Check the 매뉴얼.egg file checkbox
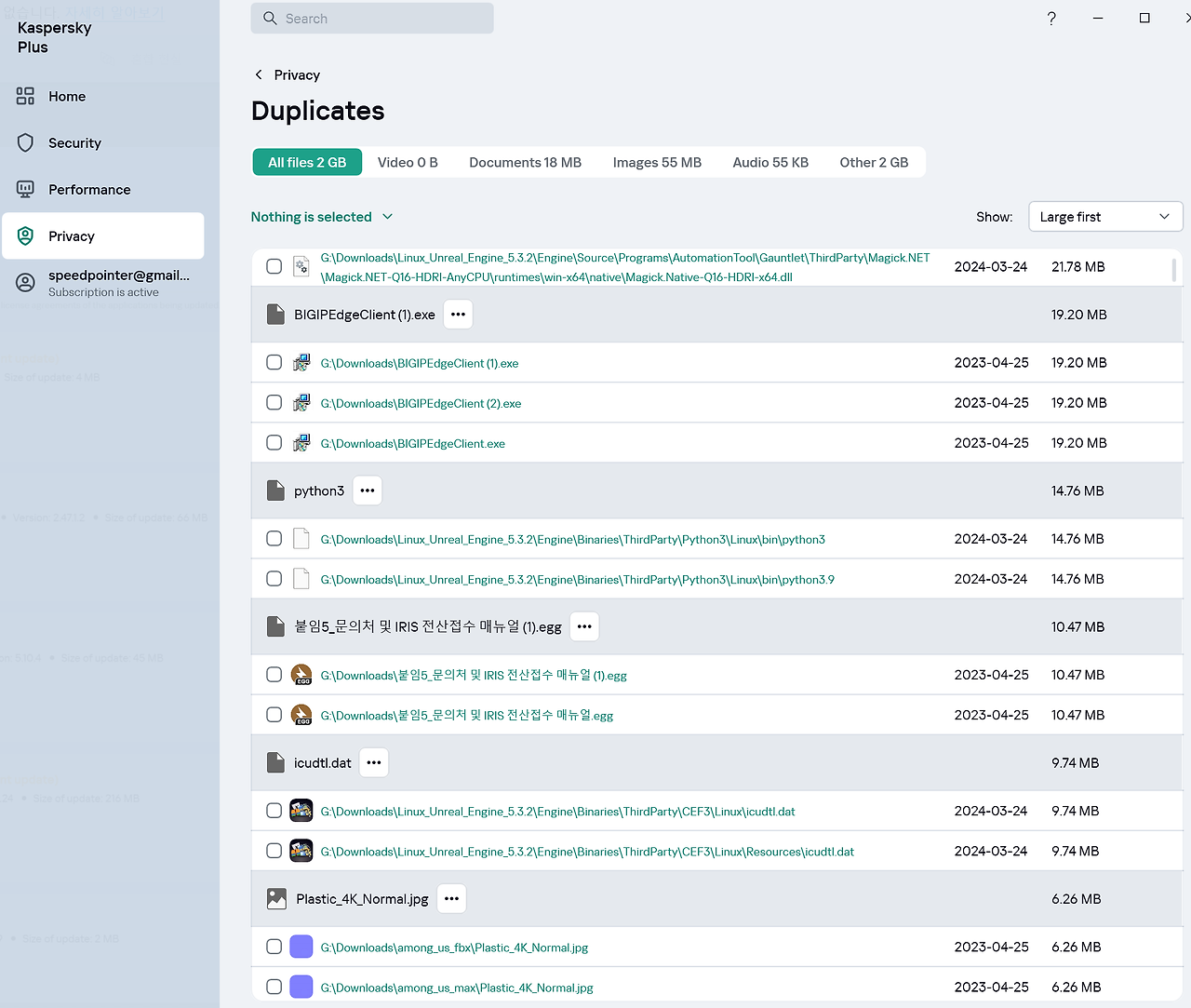 [x=274, y=714]
